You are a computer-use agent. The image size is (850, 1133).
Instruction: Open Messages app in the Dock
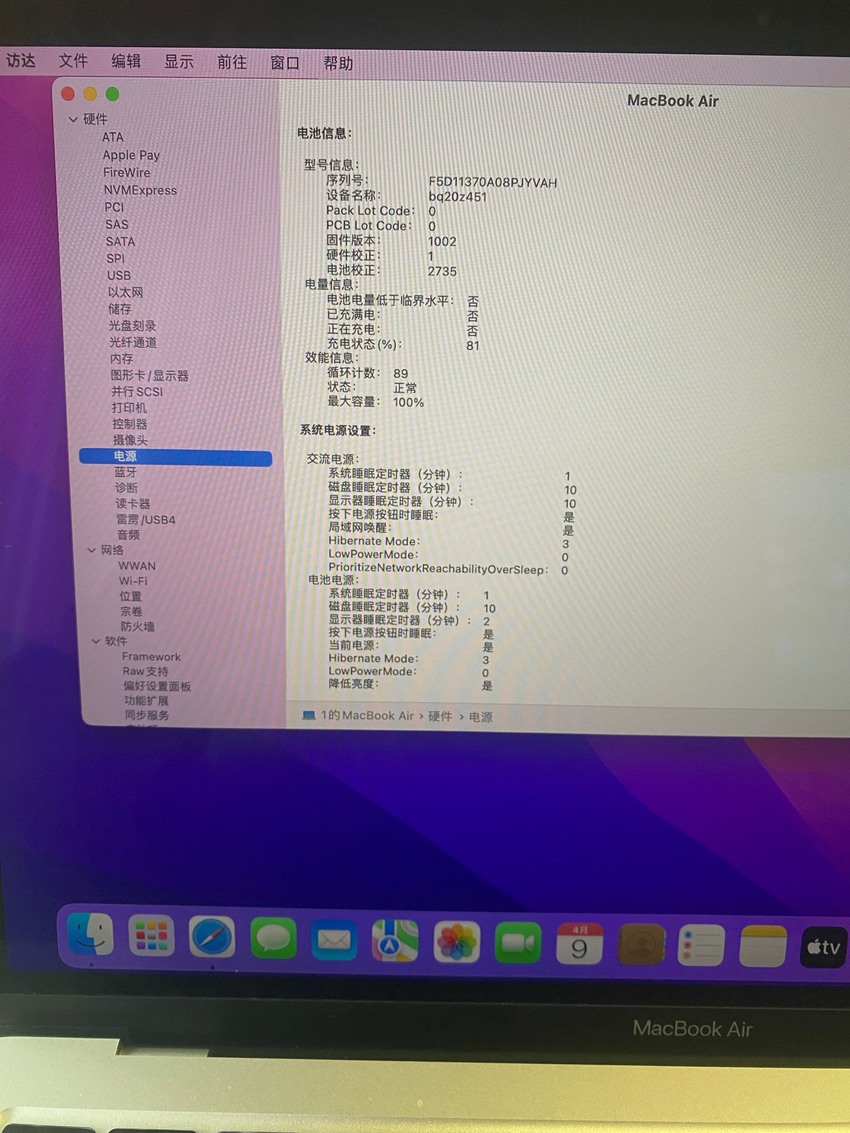(x=273, y=939)
